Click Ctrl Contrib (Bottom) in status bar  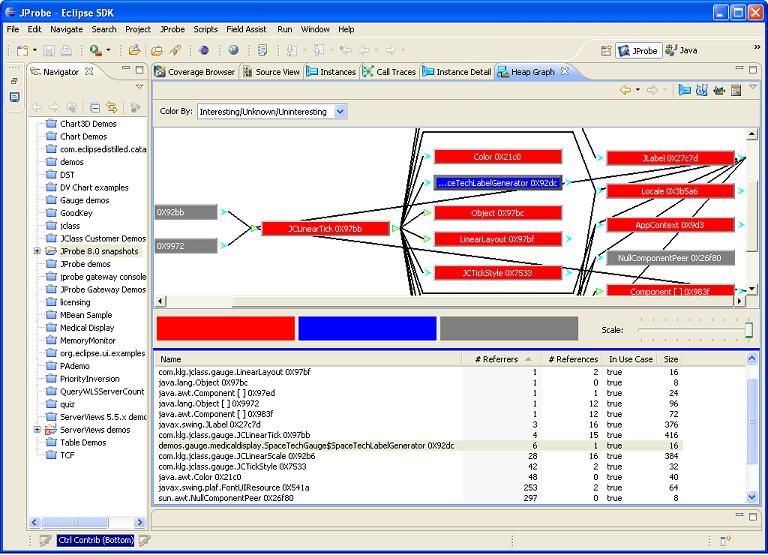click(96, 540)
